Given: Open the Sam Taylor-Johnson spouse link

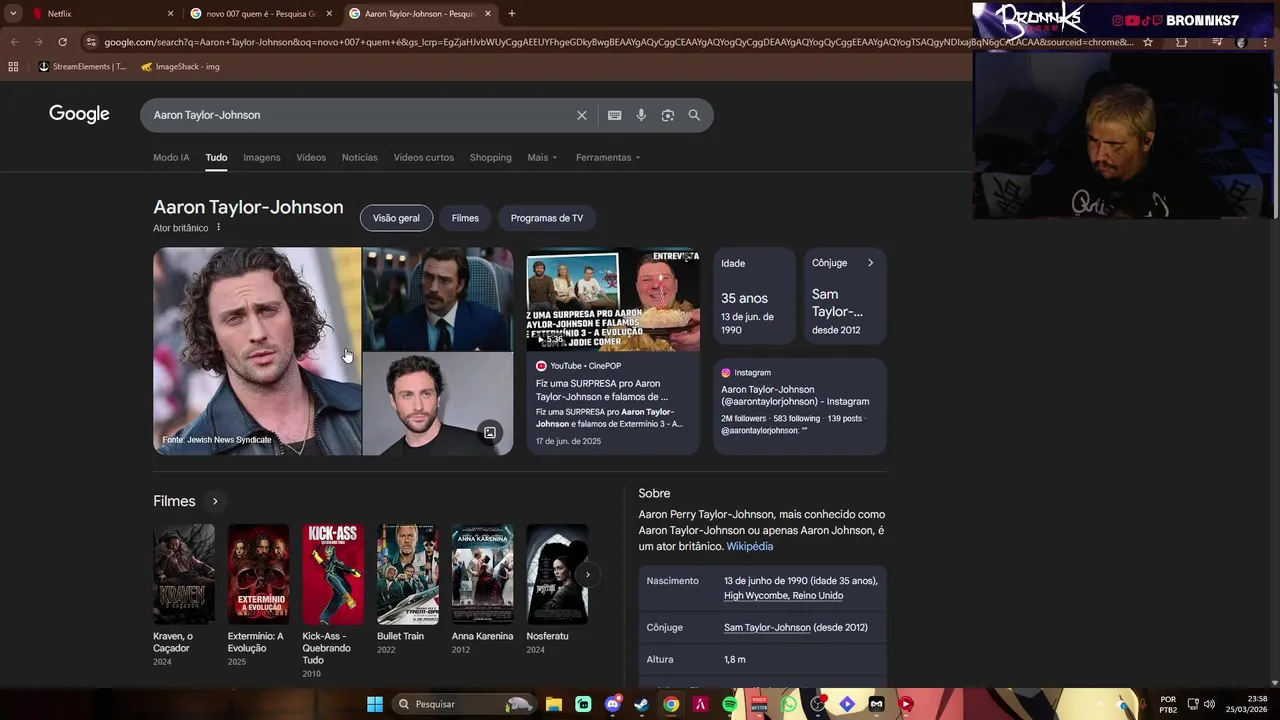Looking at the screenshot, I should coord(767,627).
